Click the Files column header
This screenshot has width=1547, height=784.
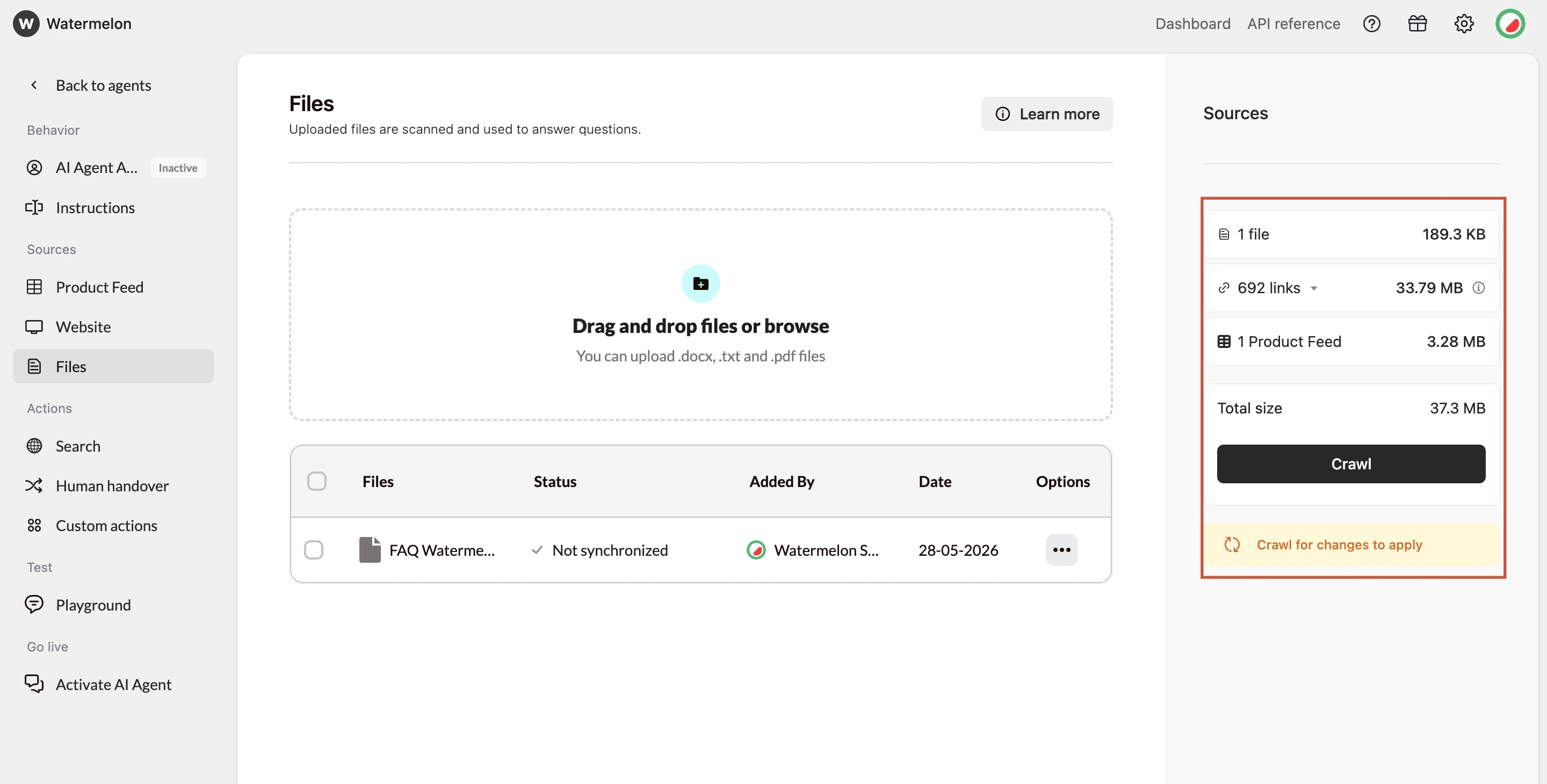(x=378, y=482)
